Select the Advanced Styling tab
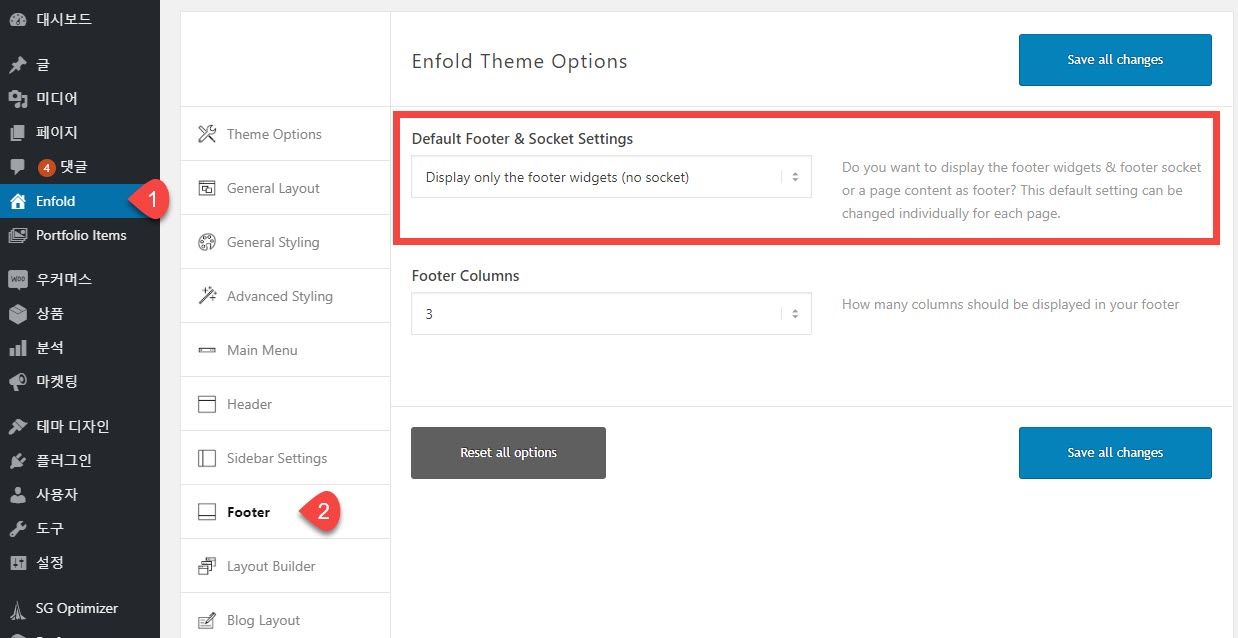This screenshot has height=638, width=1238. point(285,296)
